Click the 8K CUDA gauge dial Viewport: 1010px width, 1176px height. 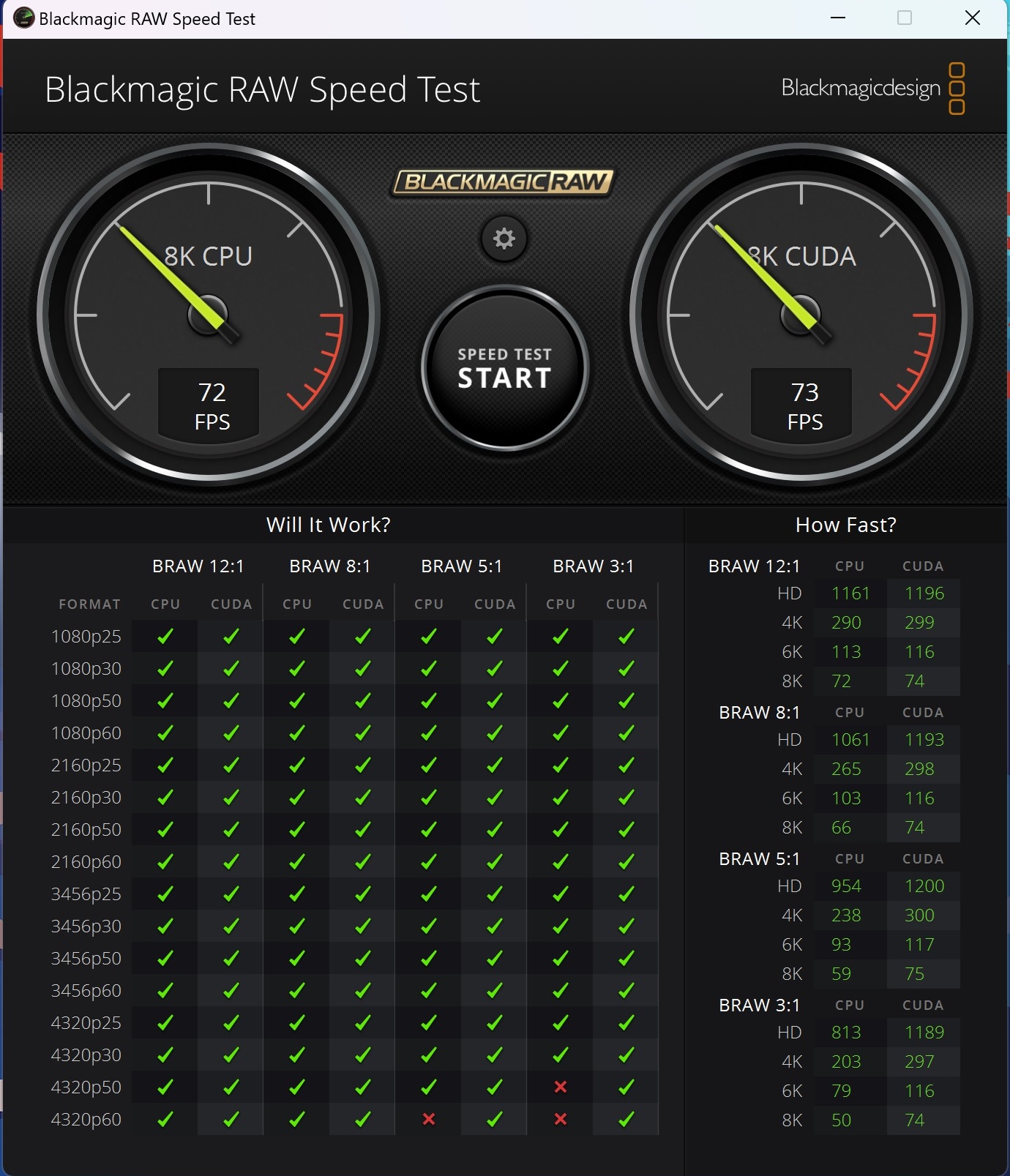[801, 315]
